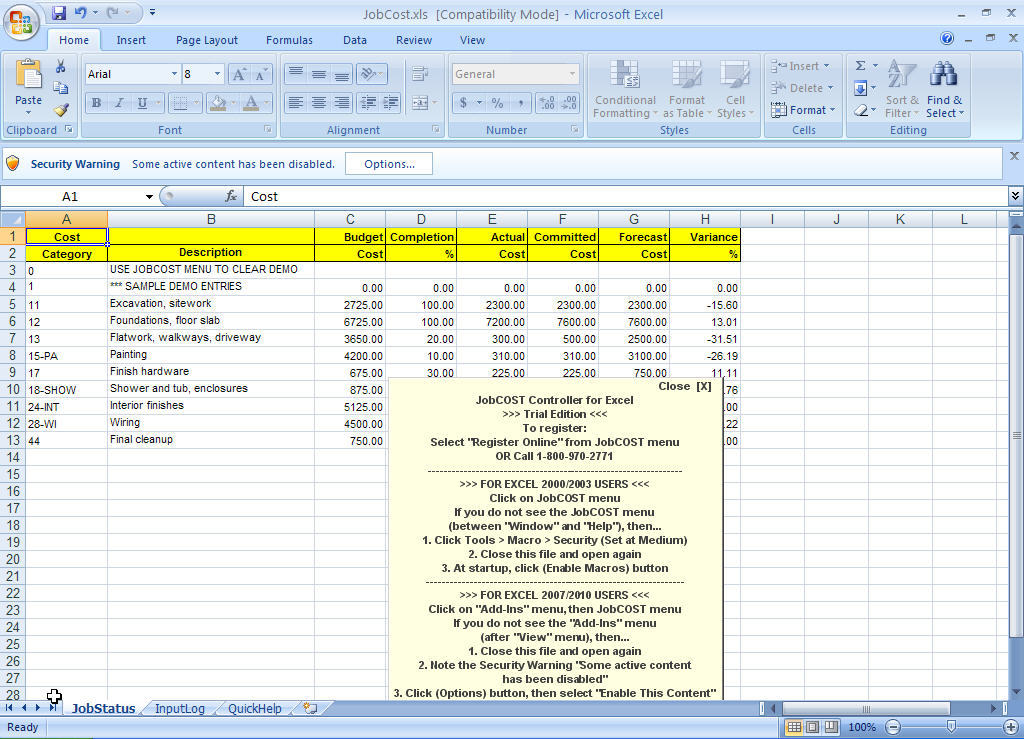The width and height of the screenshot is (1024, 739).
Task: Open the Number Format dropdown showing General
Action: click(572, 74)
